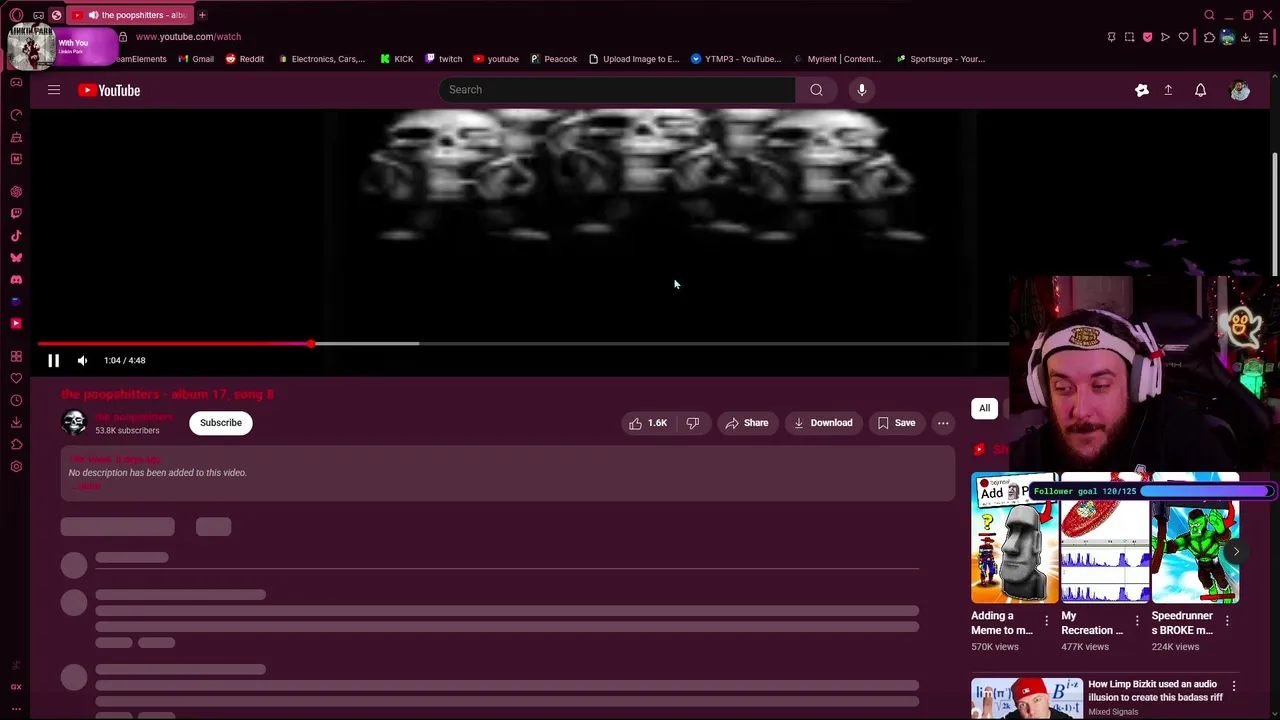Open the Limp Bizkit audio illusion video

tap(1027, 699)
